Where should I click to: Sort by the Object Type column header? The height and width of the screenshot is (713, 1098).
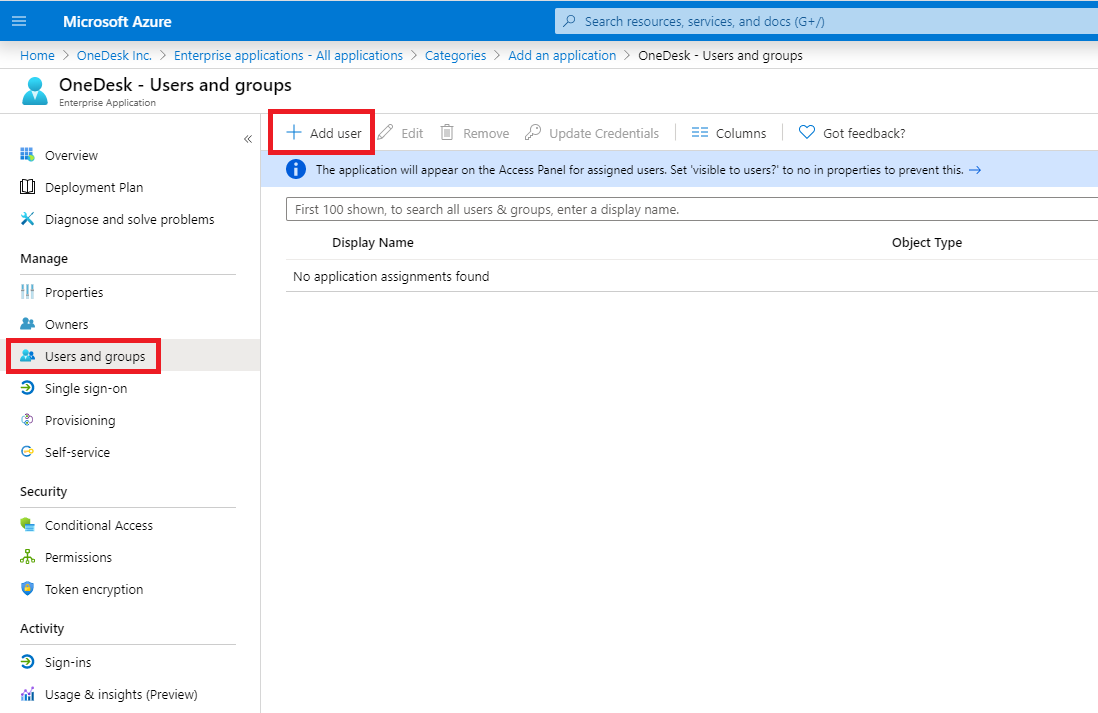(926, 242)
